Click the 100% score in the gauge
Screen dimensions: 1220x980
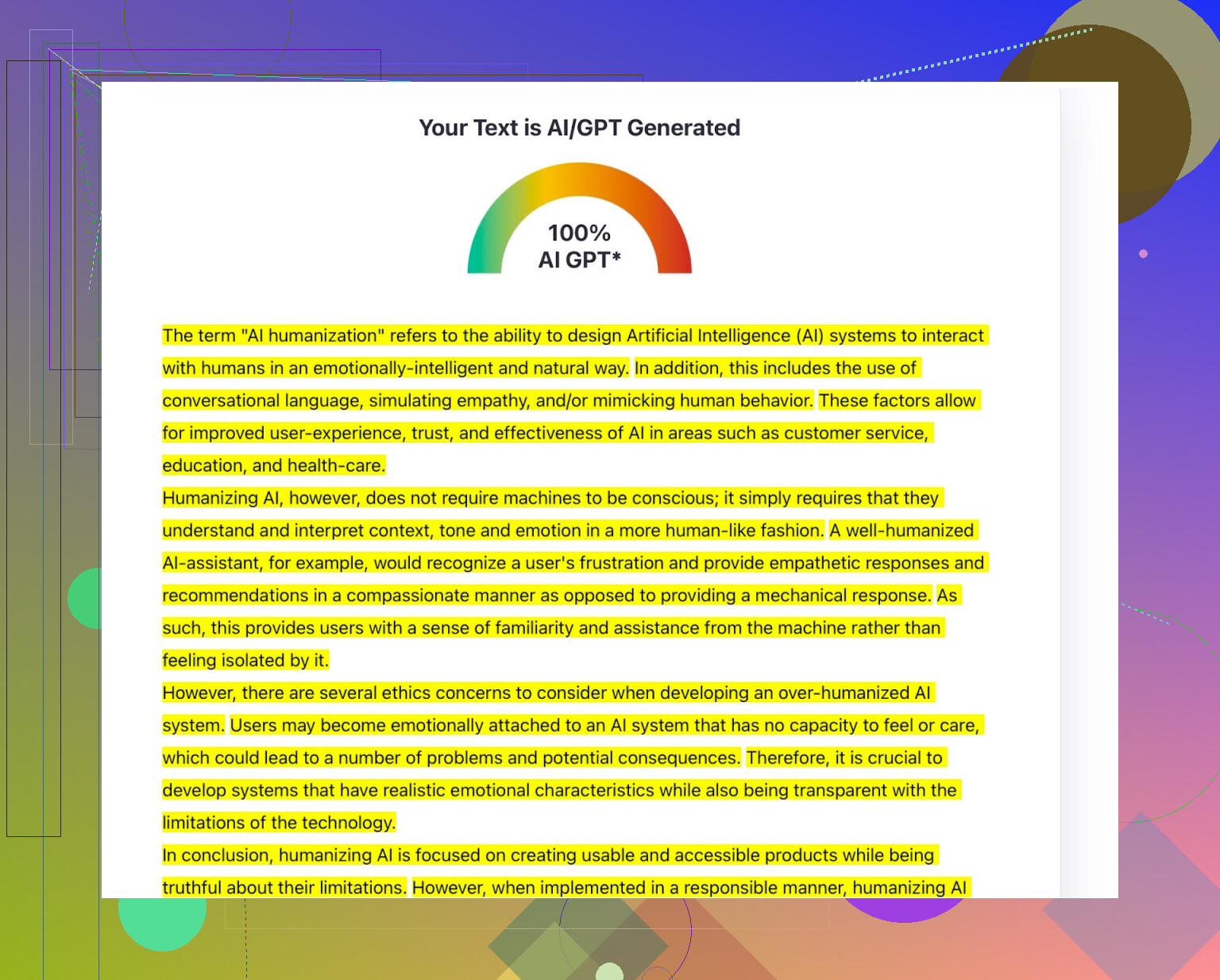(x=579, y=233)
